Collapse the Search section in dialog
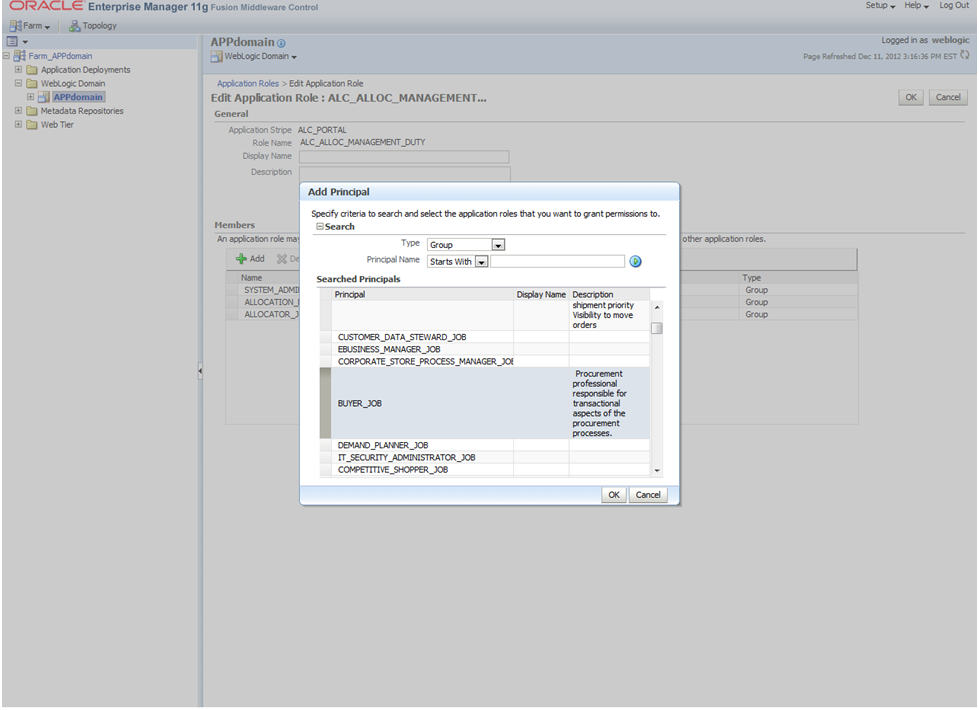979x710 pixels. [x=320, y=227]
